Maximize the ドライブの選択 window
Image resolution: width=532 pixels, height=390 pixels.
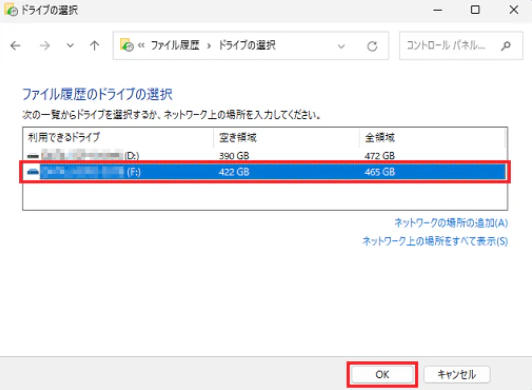click(475, 10)
